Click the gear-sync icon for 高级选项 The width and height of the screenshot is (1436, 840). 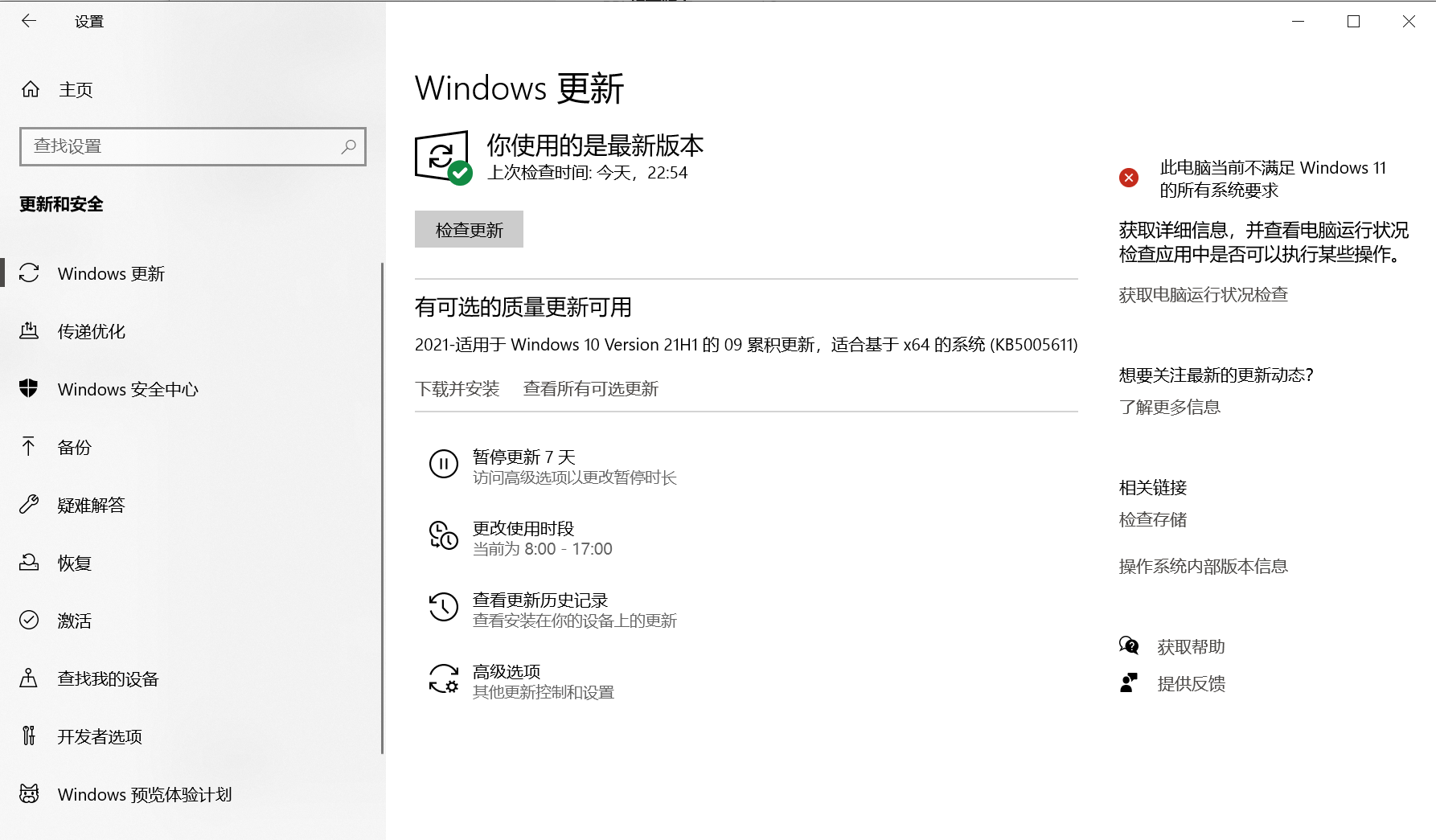(444, 678)
